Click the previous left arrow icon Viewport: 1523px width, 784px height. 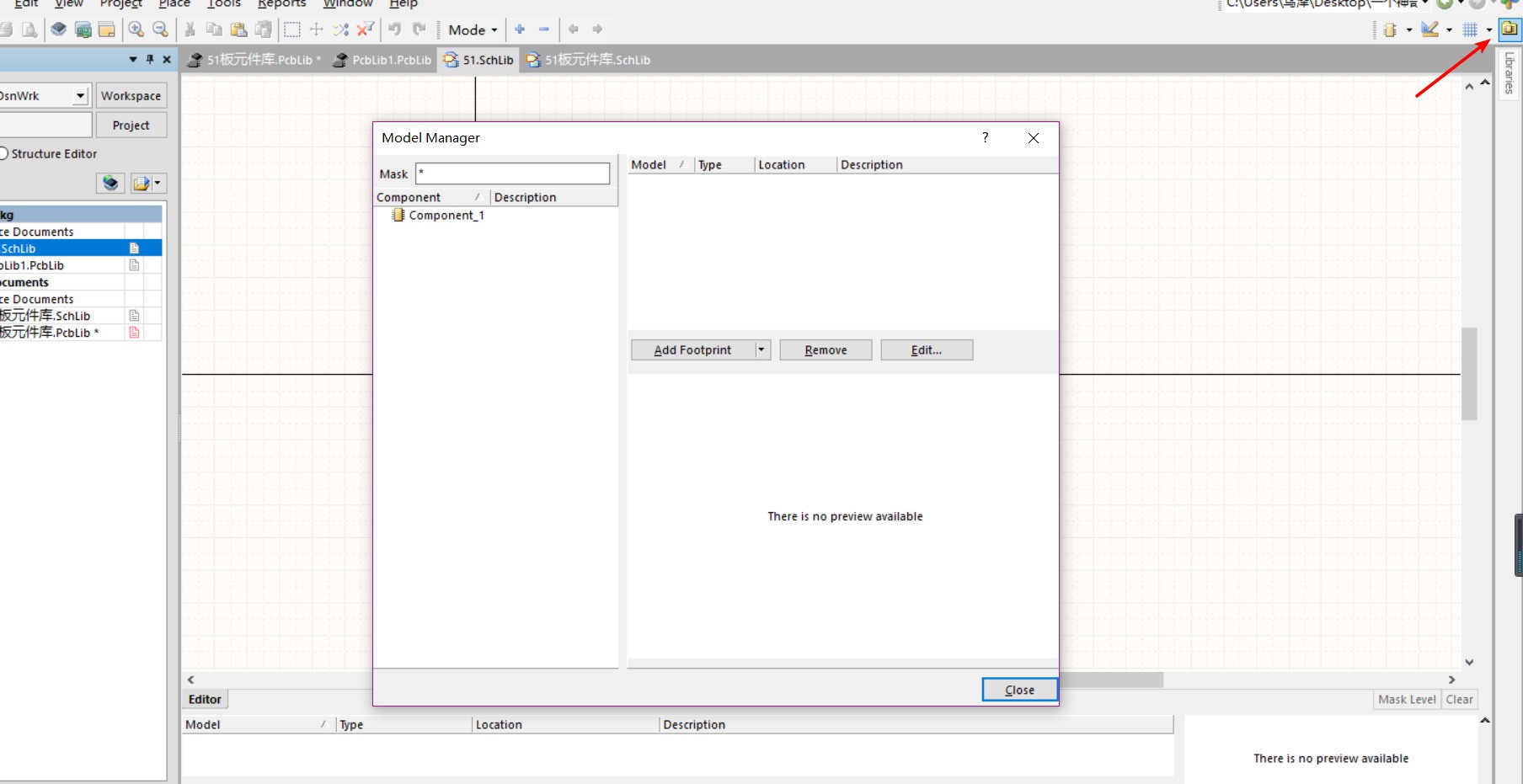click(574, 29)
